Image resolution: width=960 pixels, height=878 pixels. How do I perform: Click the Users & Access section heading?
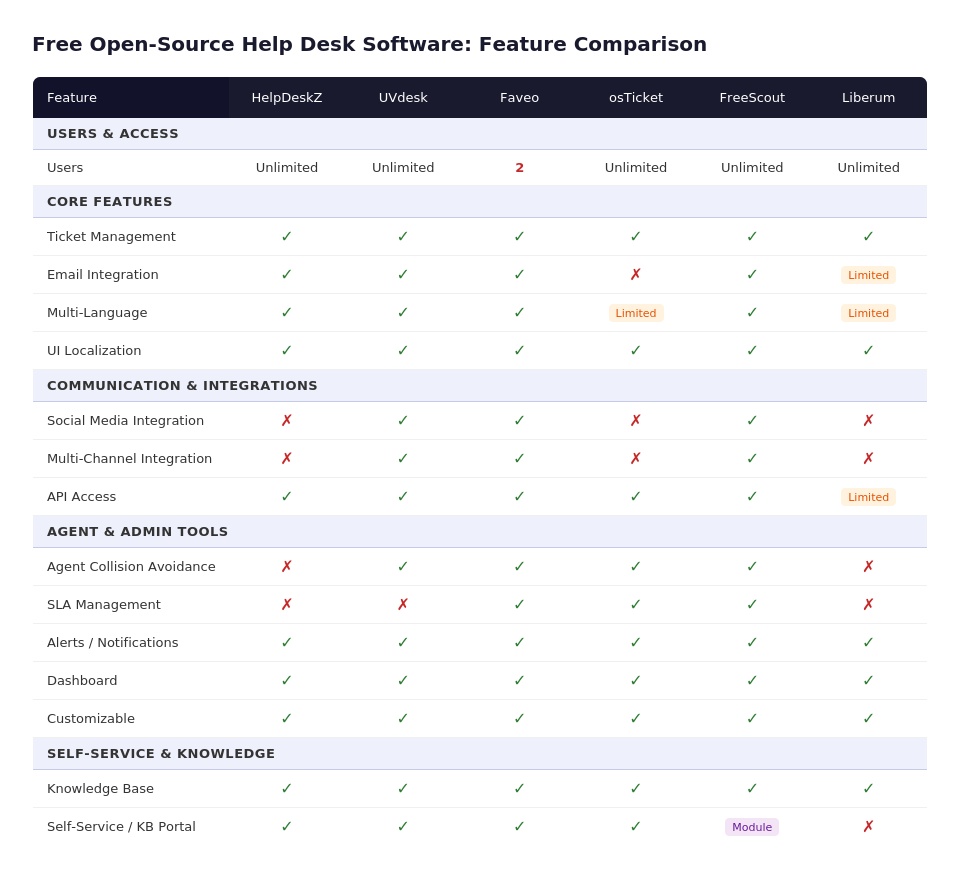[113, 133]
